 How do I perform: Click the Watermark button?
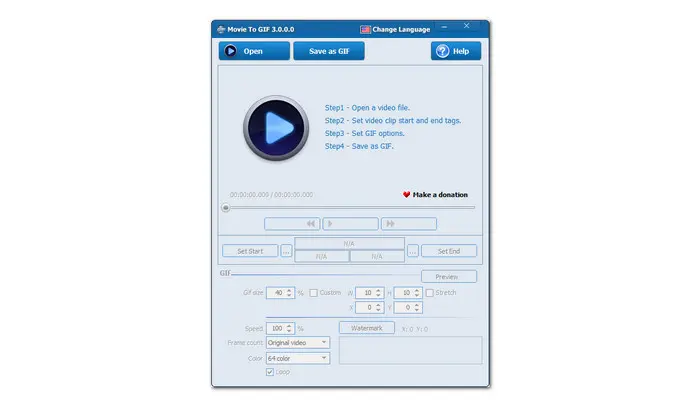point(367,328)
